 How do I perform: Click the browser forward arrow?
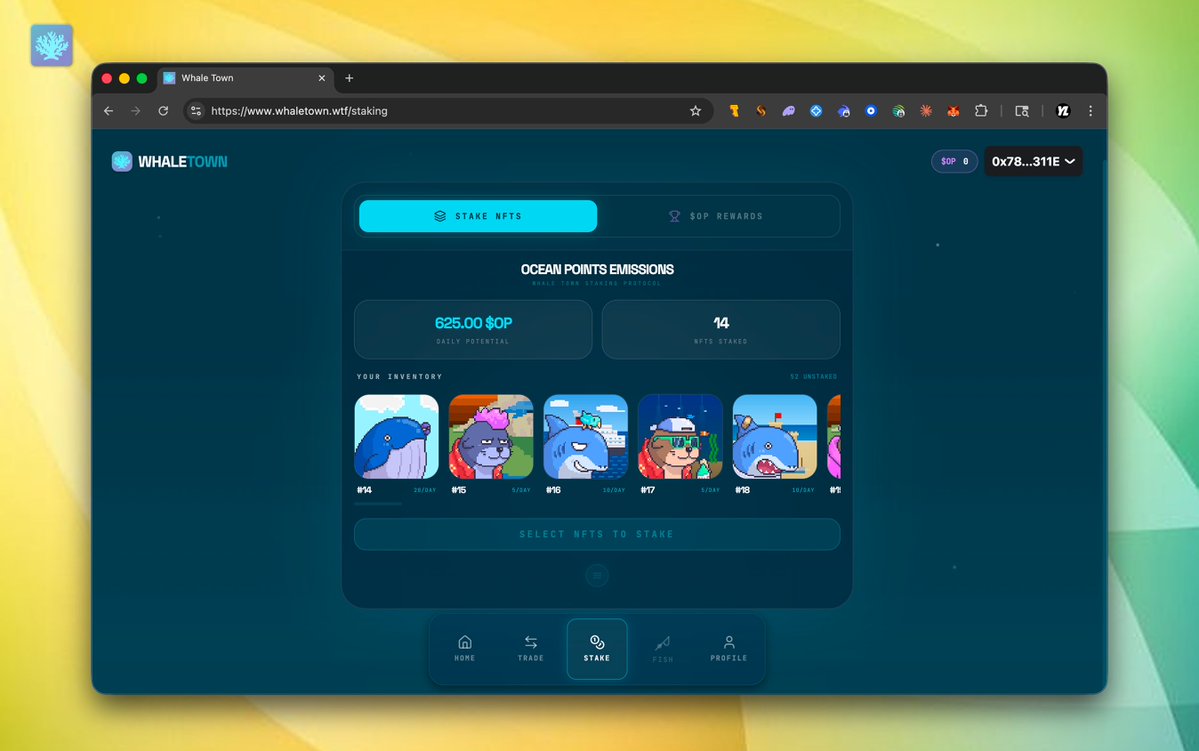135,111
